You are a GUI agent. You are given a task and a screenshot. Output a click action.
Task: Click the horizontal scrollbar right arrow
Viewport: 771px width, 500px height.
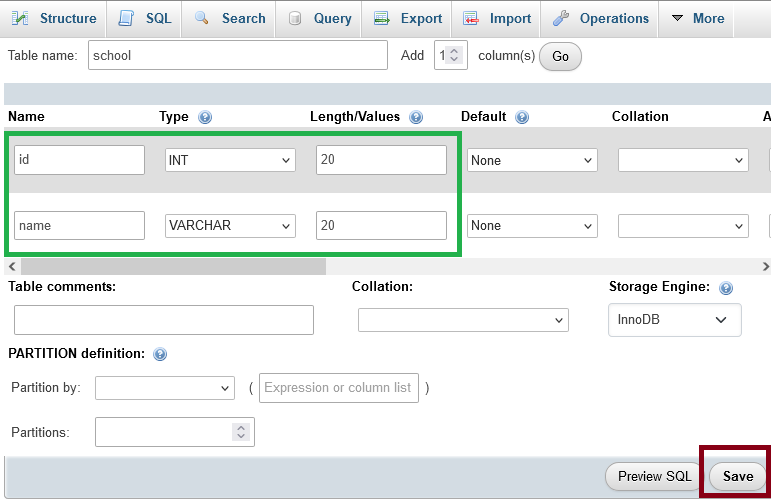(765, 266)
